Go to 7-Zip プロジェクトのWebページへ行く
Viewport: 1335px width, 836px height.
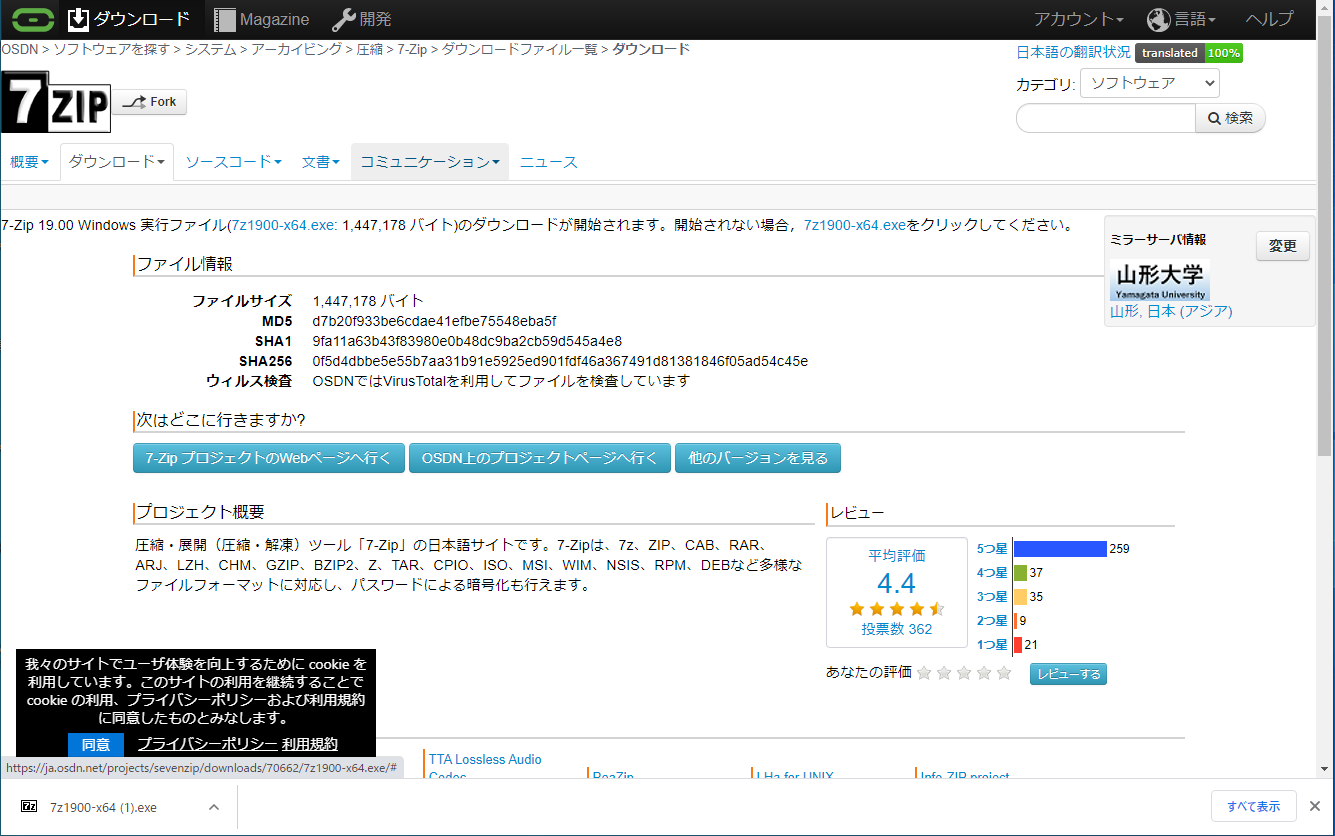pos(269,458)
